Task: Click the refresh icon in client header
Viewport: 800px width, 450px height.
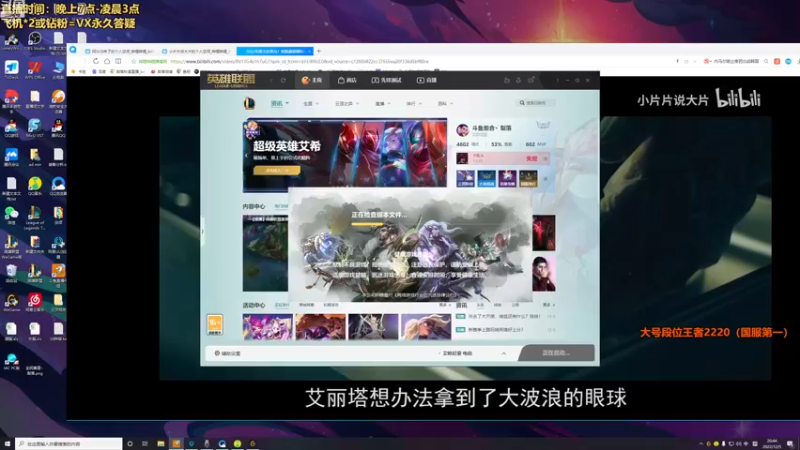Action: tap(283, 80)
